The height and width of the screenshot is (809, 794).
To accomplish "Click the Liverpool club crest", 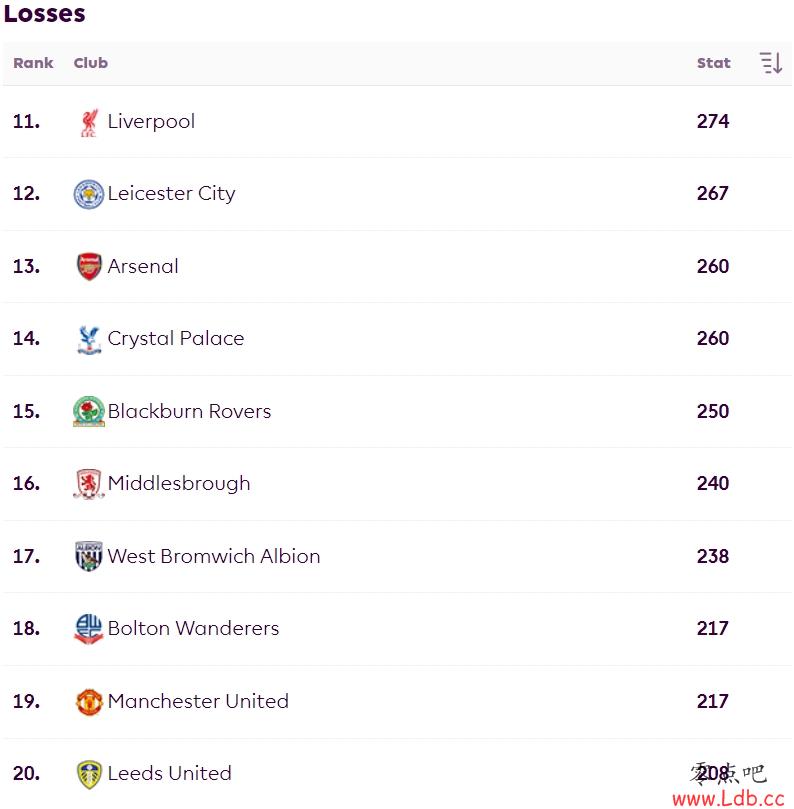I will [89, 122].
